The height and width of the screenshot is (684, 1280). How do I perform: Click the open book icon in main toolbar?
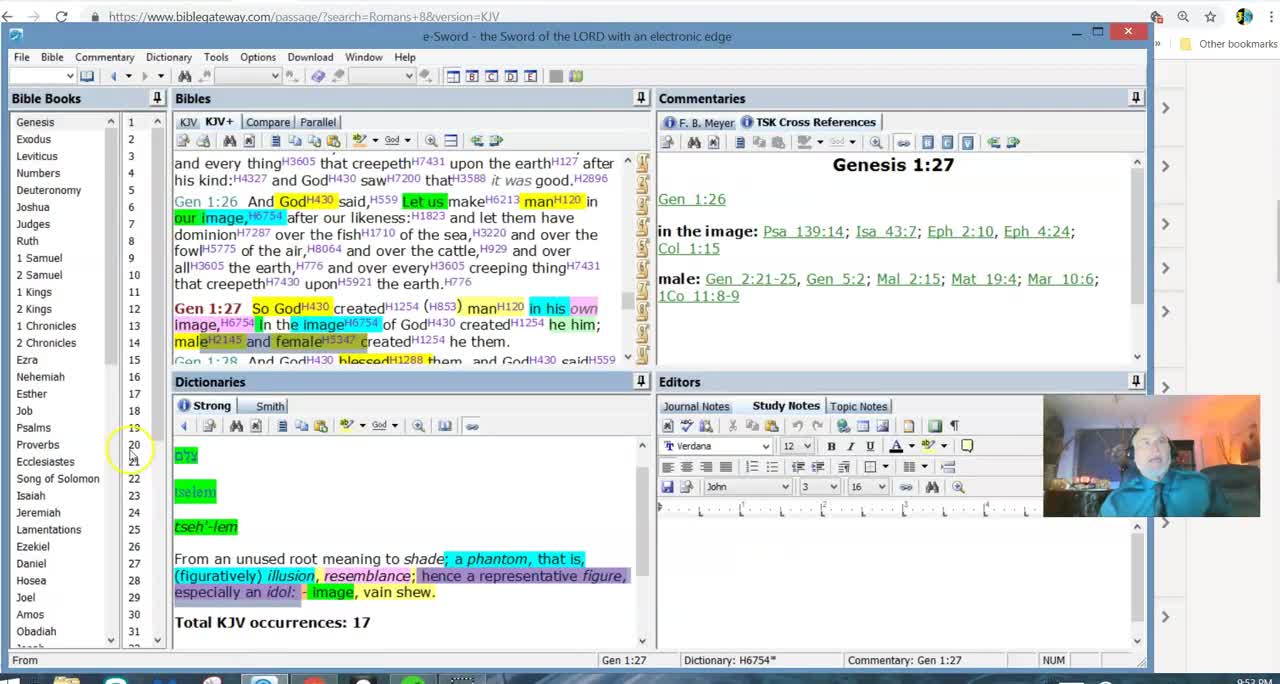(x=87, y=76)
